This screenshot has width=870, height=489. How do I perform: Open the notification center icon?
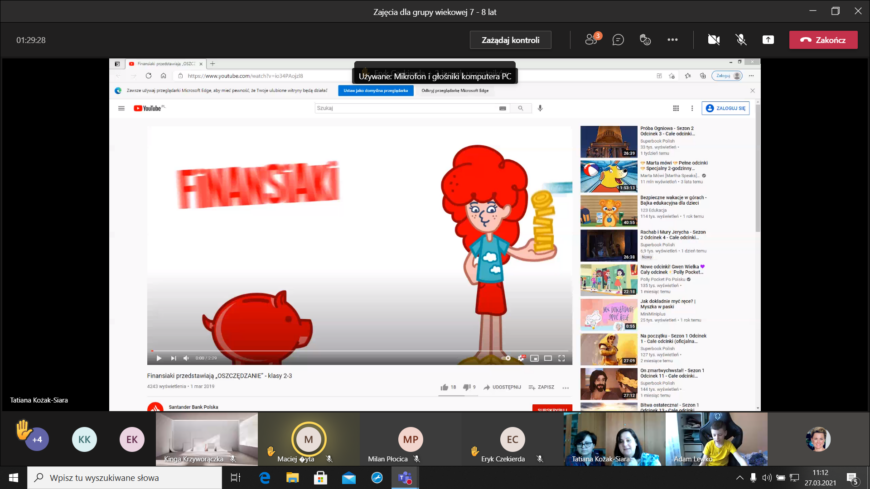pos(852,477)
